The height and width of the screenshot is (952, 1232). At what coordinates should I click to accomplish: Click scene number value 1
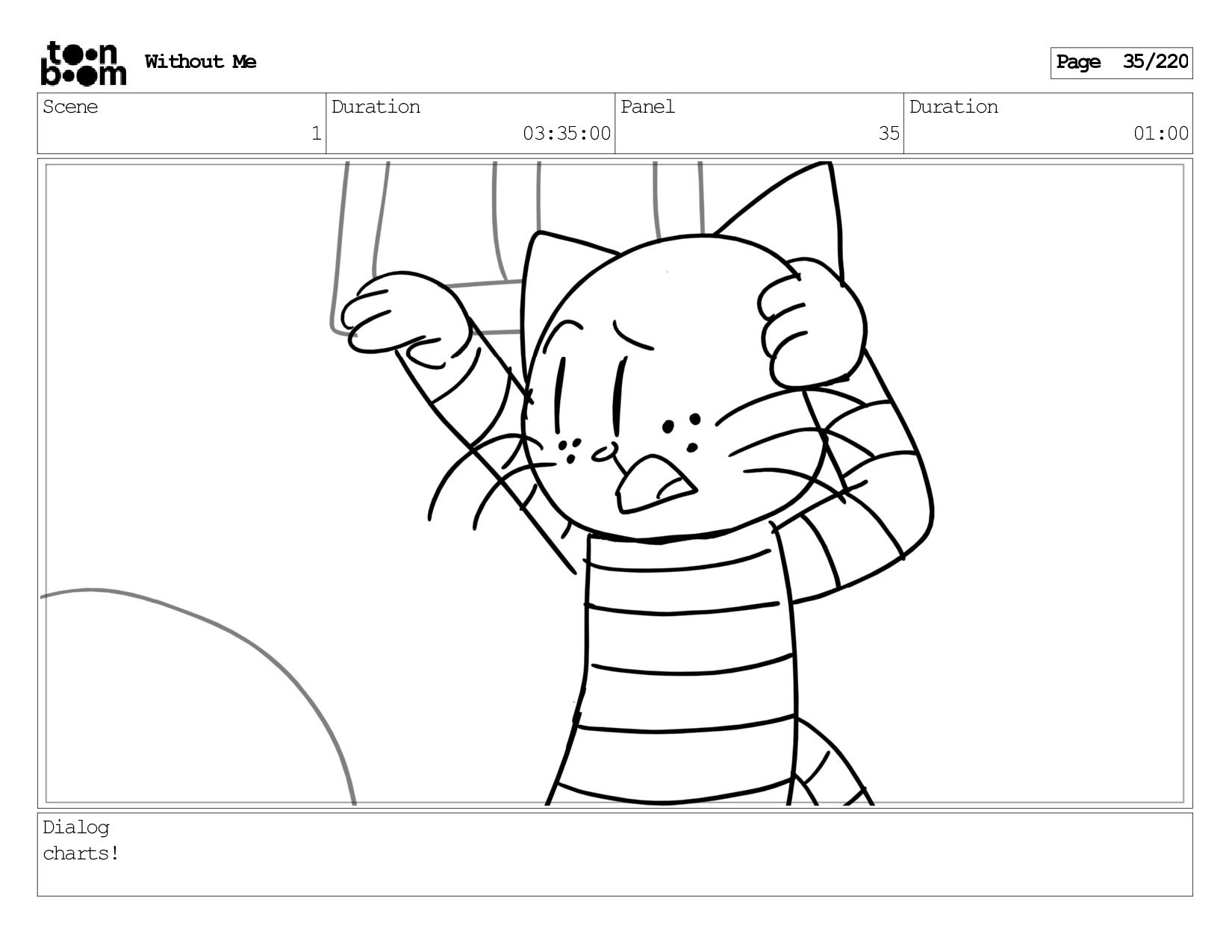(316, 134)
